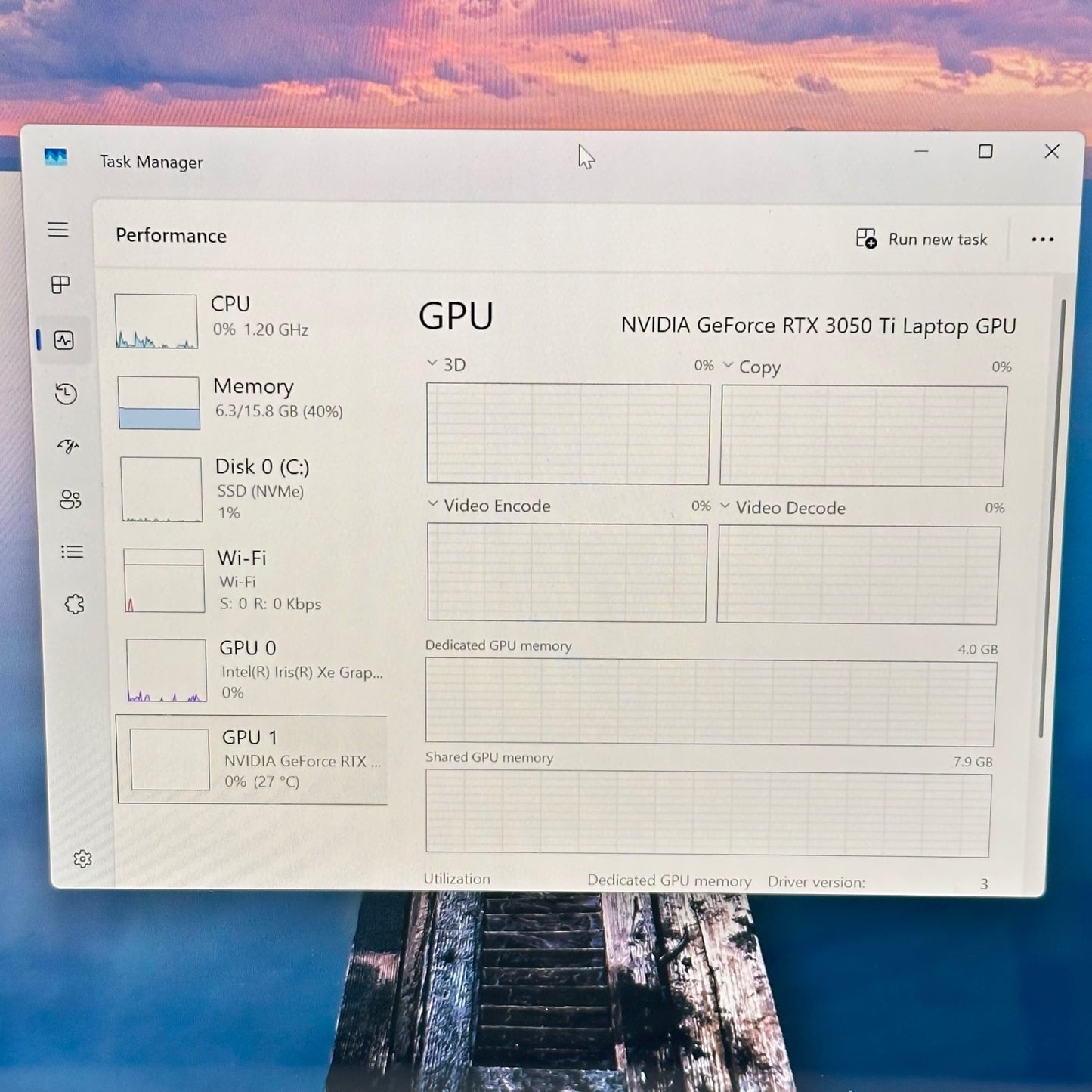This screenshot has height=1092, width=1092.
Task: Expand the 3D engine graph dropdown
Action: [x=432, y=363]
